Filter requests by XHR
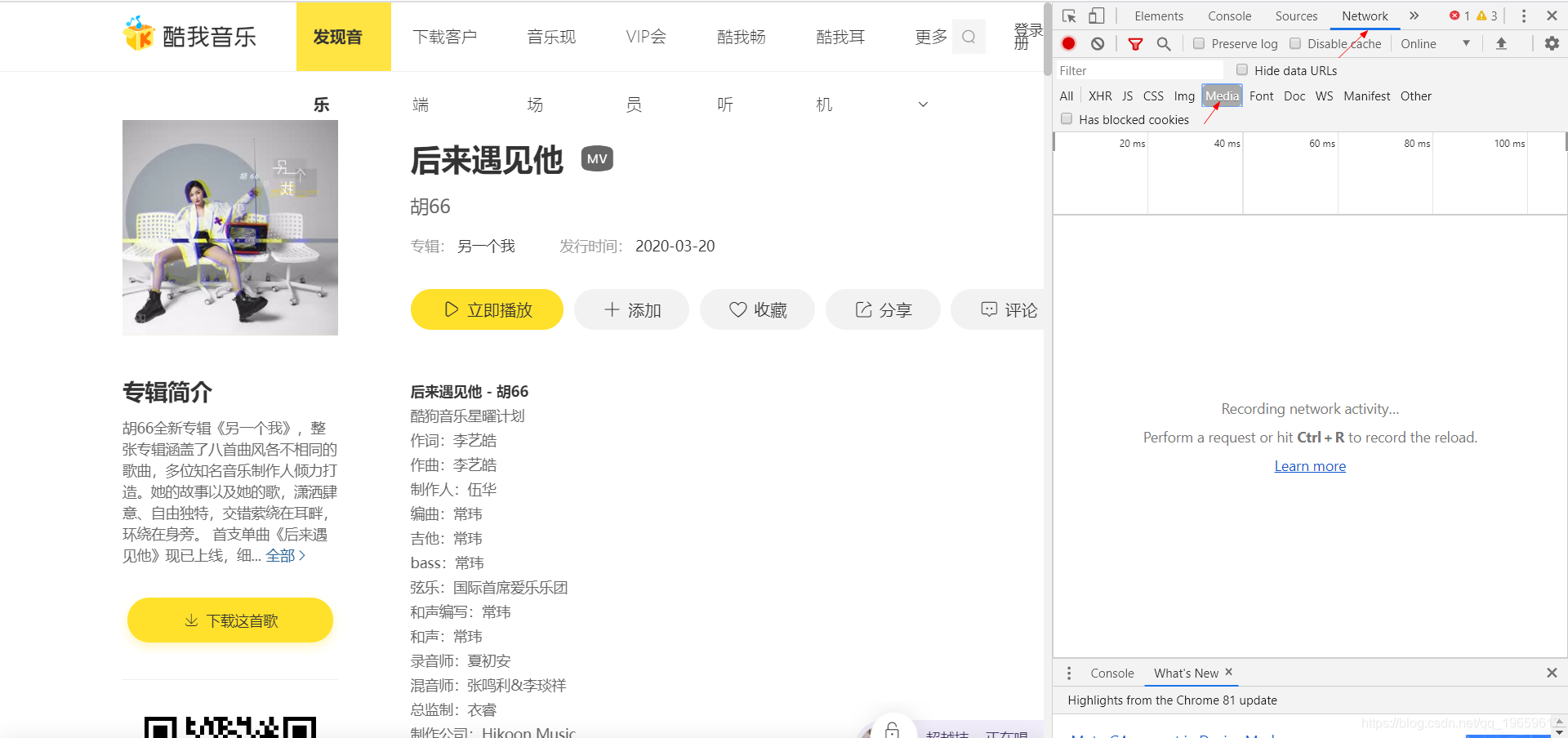Viewport: 1568px width, 738px height. [x=1100, y=96]
